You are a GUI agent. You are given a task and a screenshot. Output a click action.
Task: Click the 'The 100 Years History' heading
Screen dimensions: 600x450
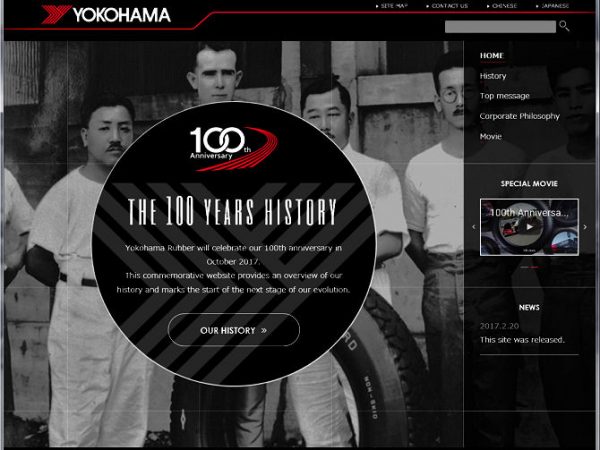pos(232,212)
